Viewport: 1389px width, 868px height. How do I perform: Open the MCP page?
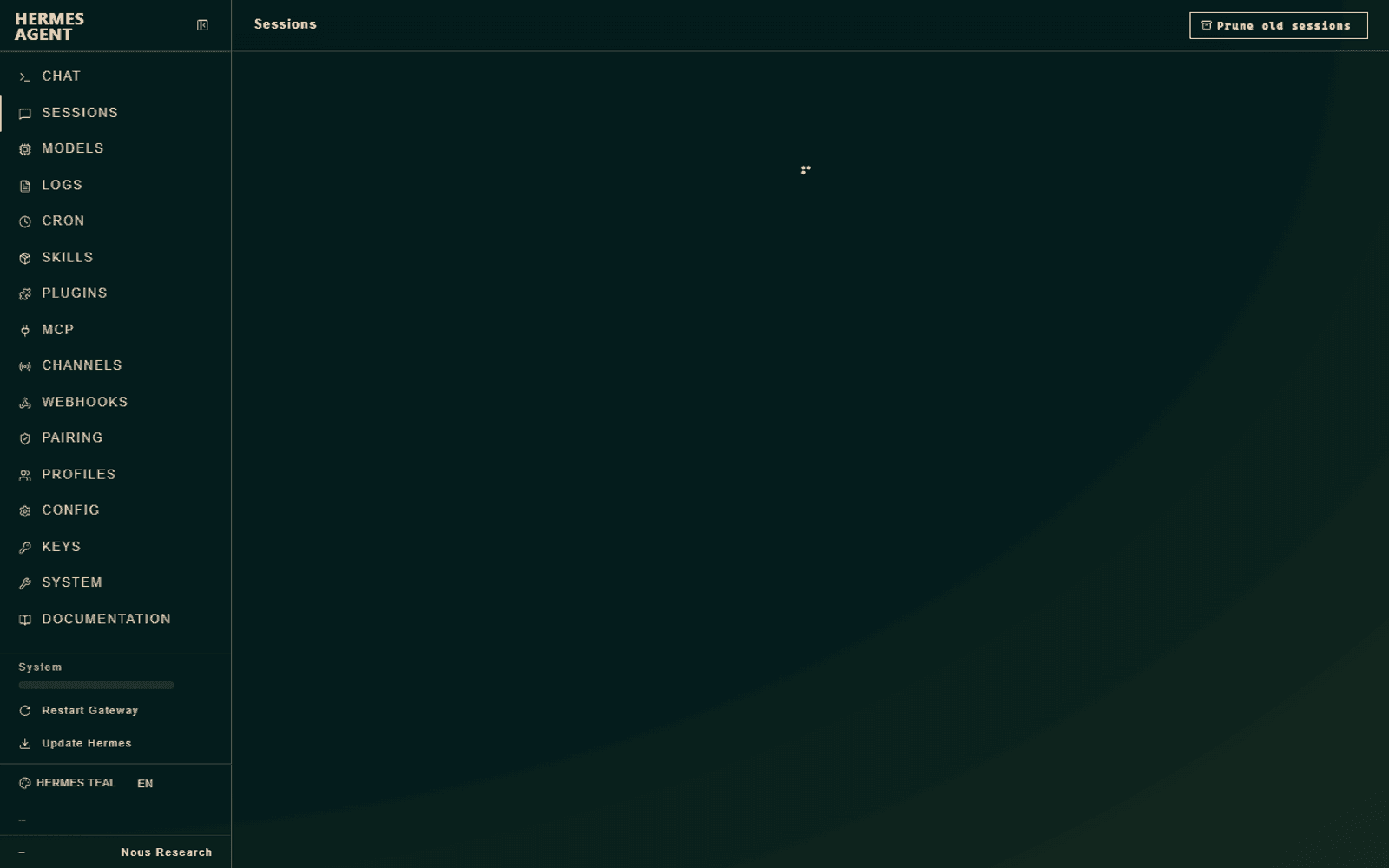[115, 330]
